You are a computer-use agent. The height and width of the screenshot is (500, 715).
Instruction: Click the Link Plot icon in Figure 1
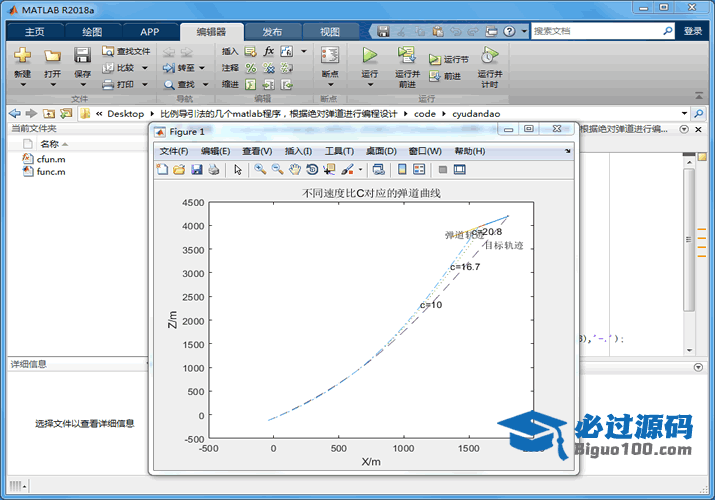point(378,170)
